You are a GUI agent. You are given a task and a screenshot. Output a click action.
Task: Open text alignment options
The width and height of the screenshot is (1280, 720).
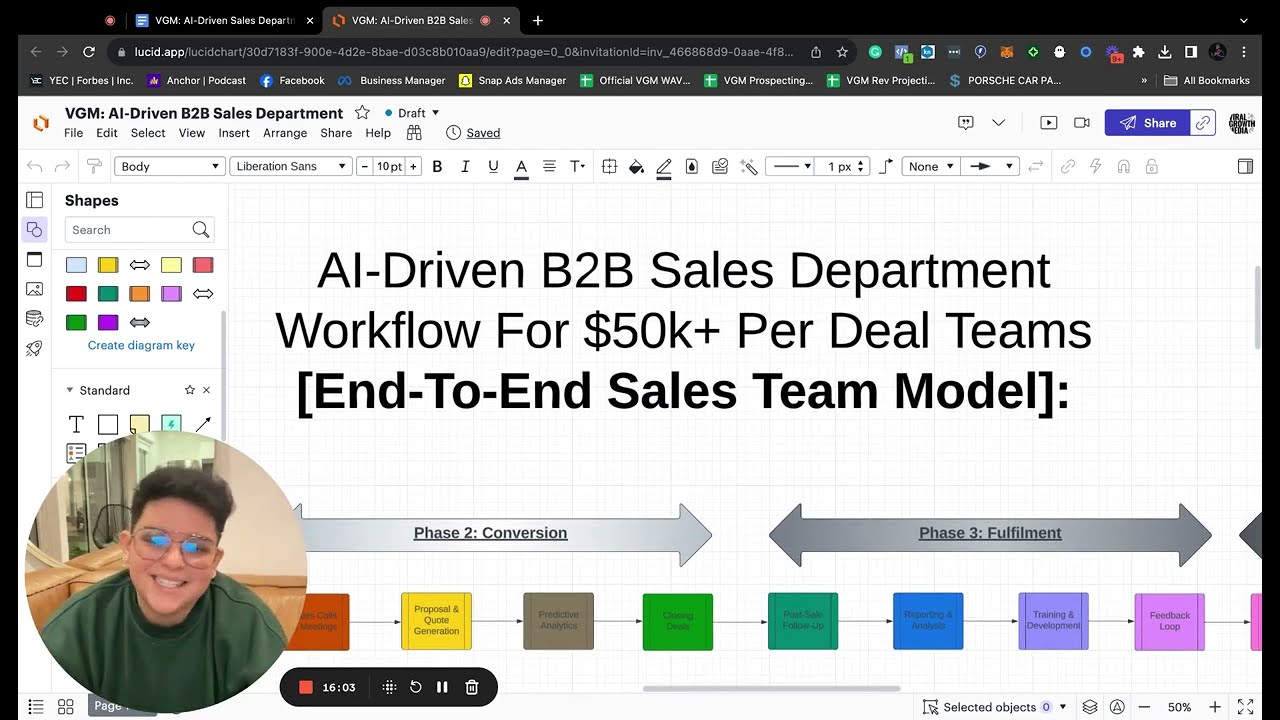549,166
